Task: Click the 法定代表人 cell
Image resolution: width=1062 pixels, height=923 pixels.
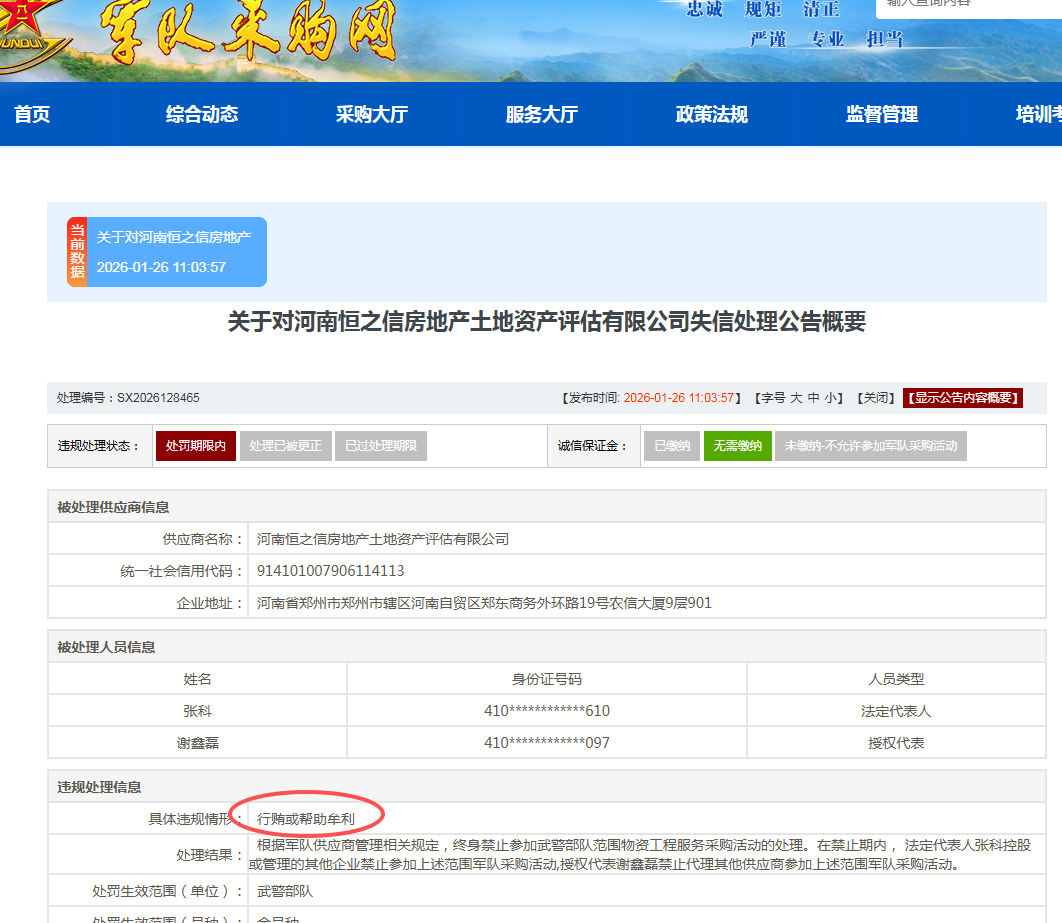Action: 896,711
